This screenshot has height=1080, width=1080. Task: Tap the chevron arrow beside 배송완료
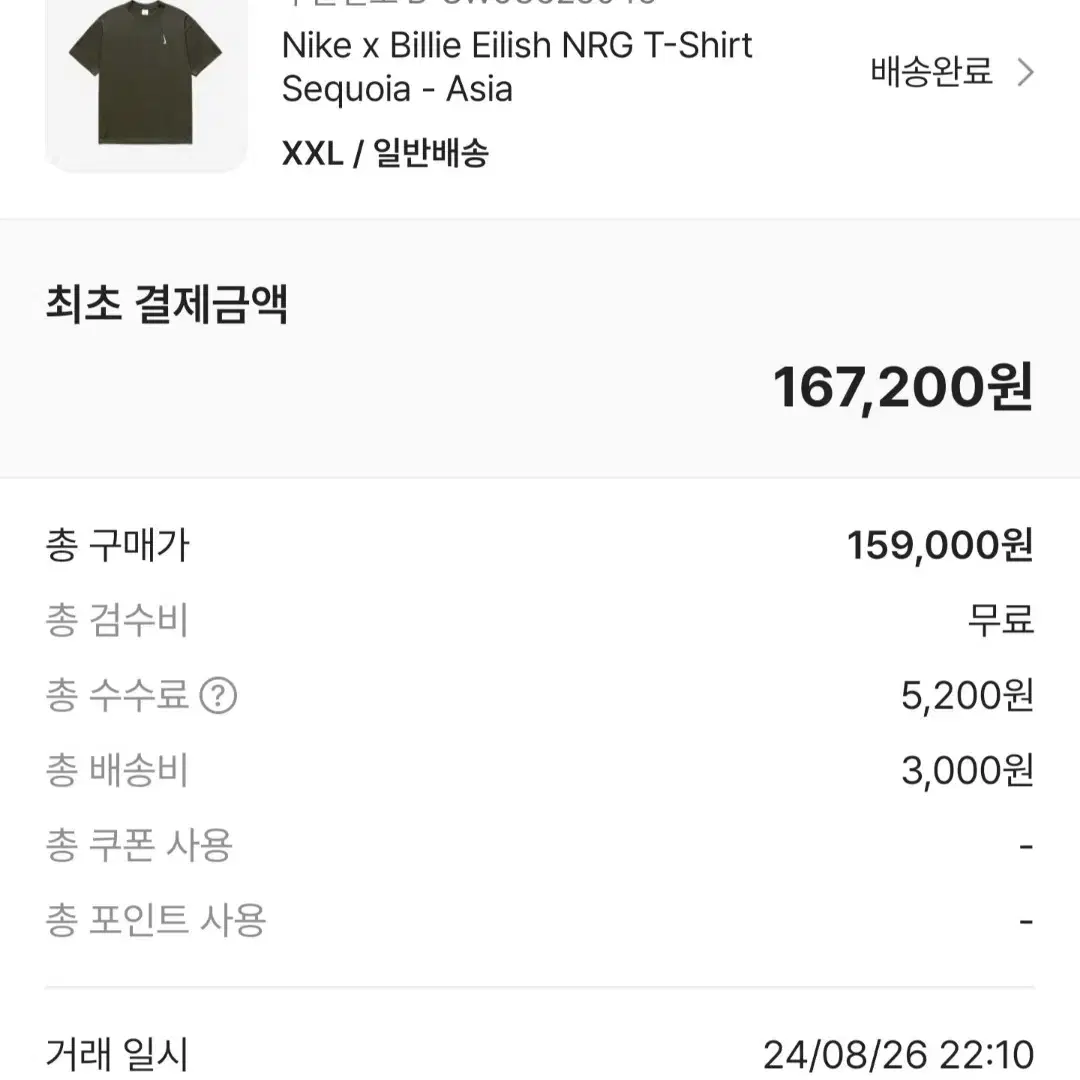point(1026,72)
